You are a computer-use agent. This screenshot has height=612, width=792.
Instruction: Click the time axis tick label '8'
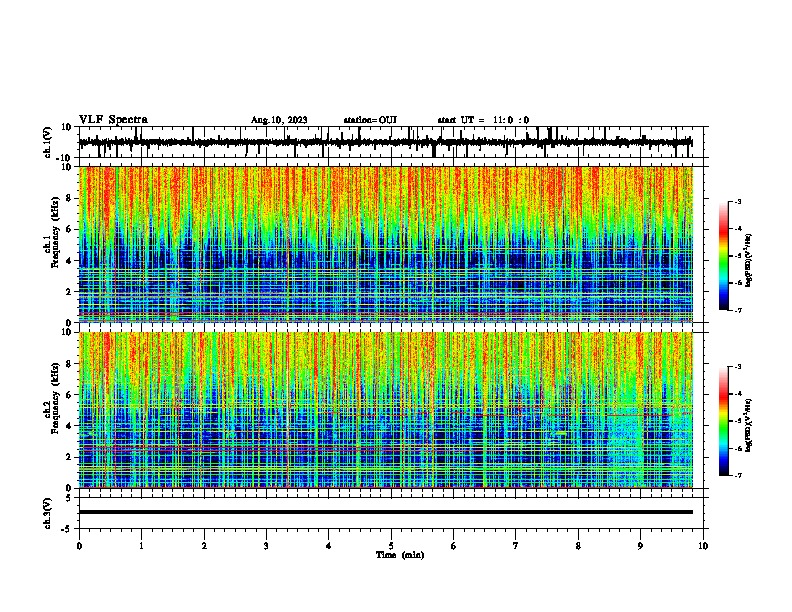point(578,545)
